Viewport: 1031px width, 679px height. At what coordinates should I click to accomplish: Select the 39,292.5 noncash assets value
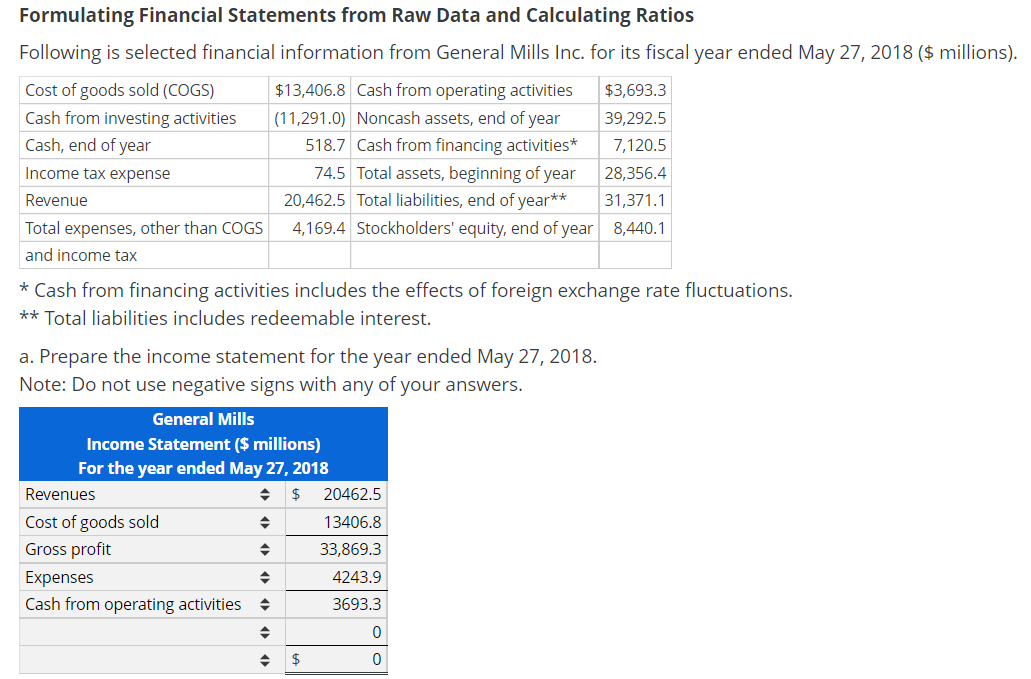coord(635,118)
